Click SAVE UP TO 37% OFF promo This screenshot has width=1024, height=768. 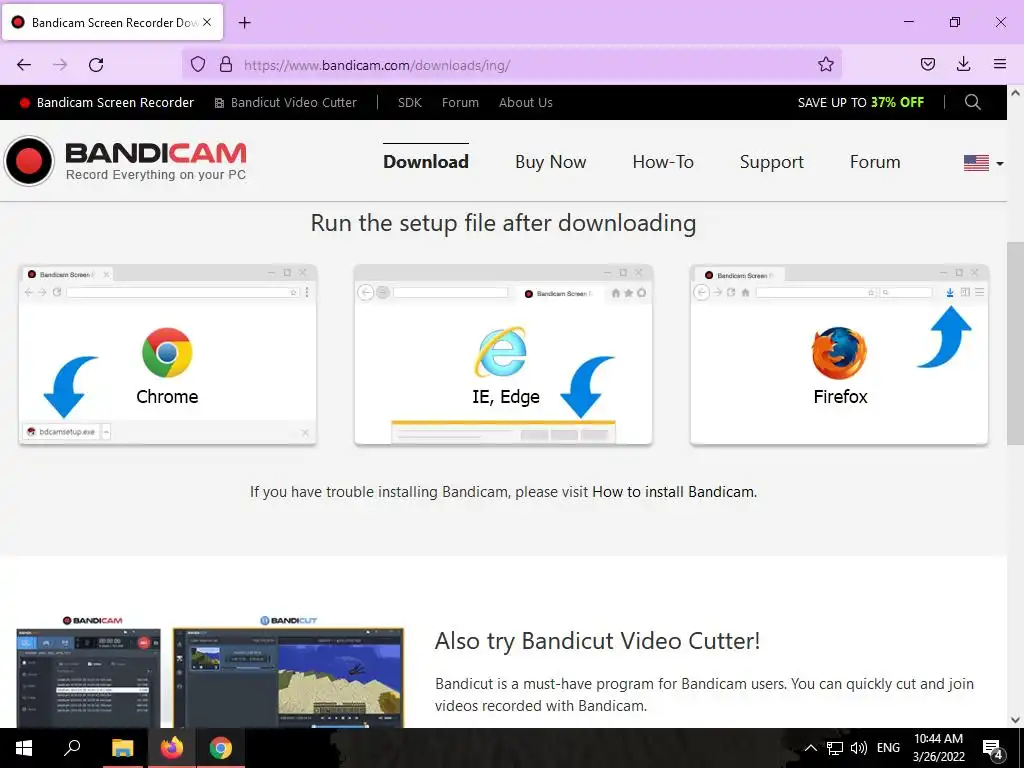[861, 103]
